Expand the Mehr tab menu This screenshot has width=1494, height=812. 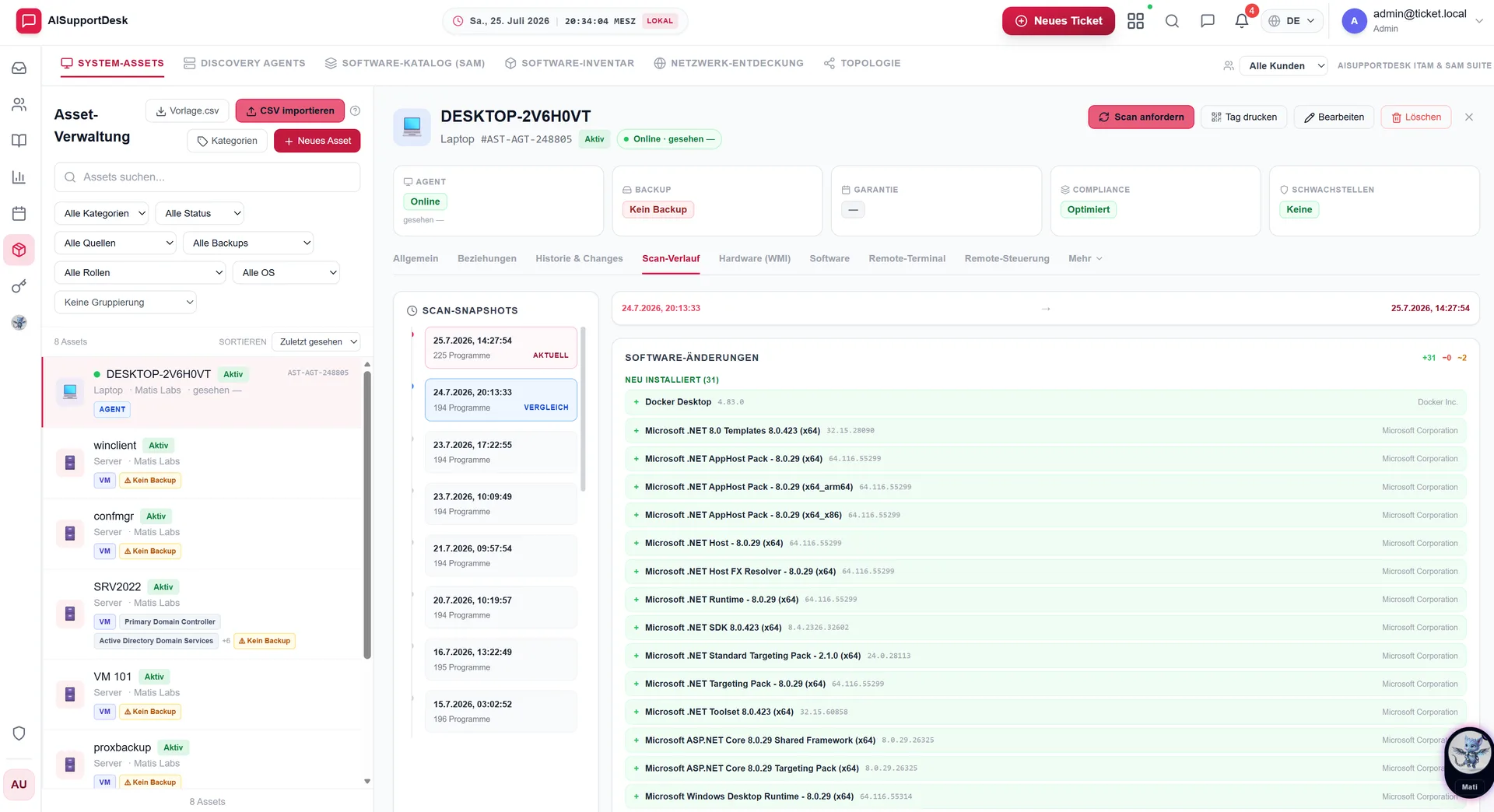(x=1085, y=258)
